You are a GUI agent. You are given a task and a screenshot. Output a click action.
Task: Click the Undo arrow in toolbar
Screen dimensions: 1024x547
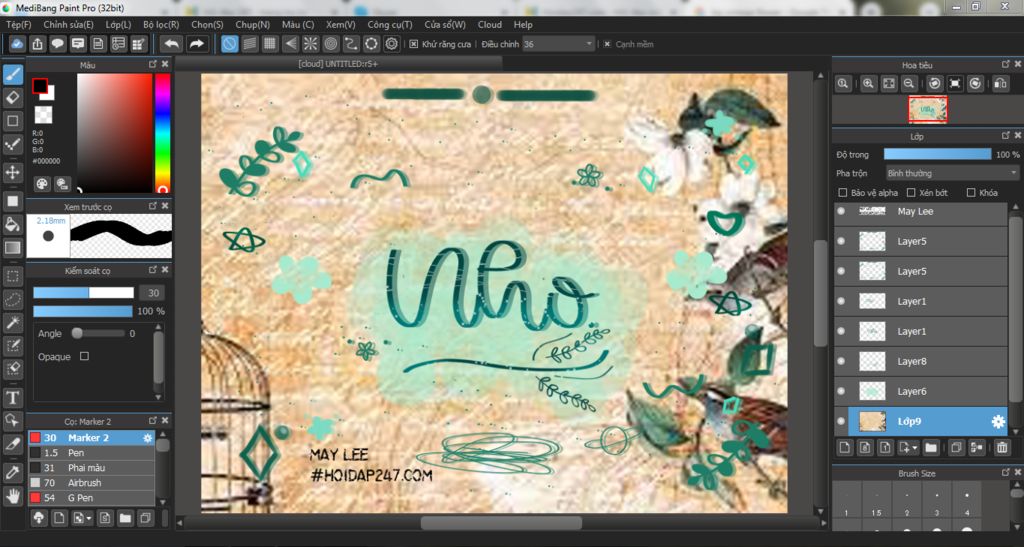pyautogui.click(x=172, y=44)
